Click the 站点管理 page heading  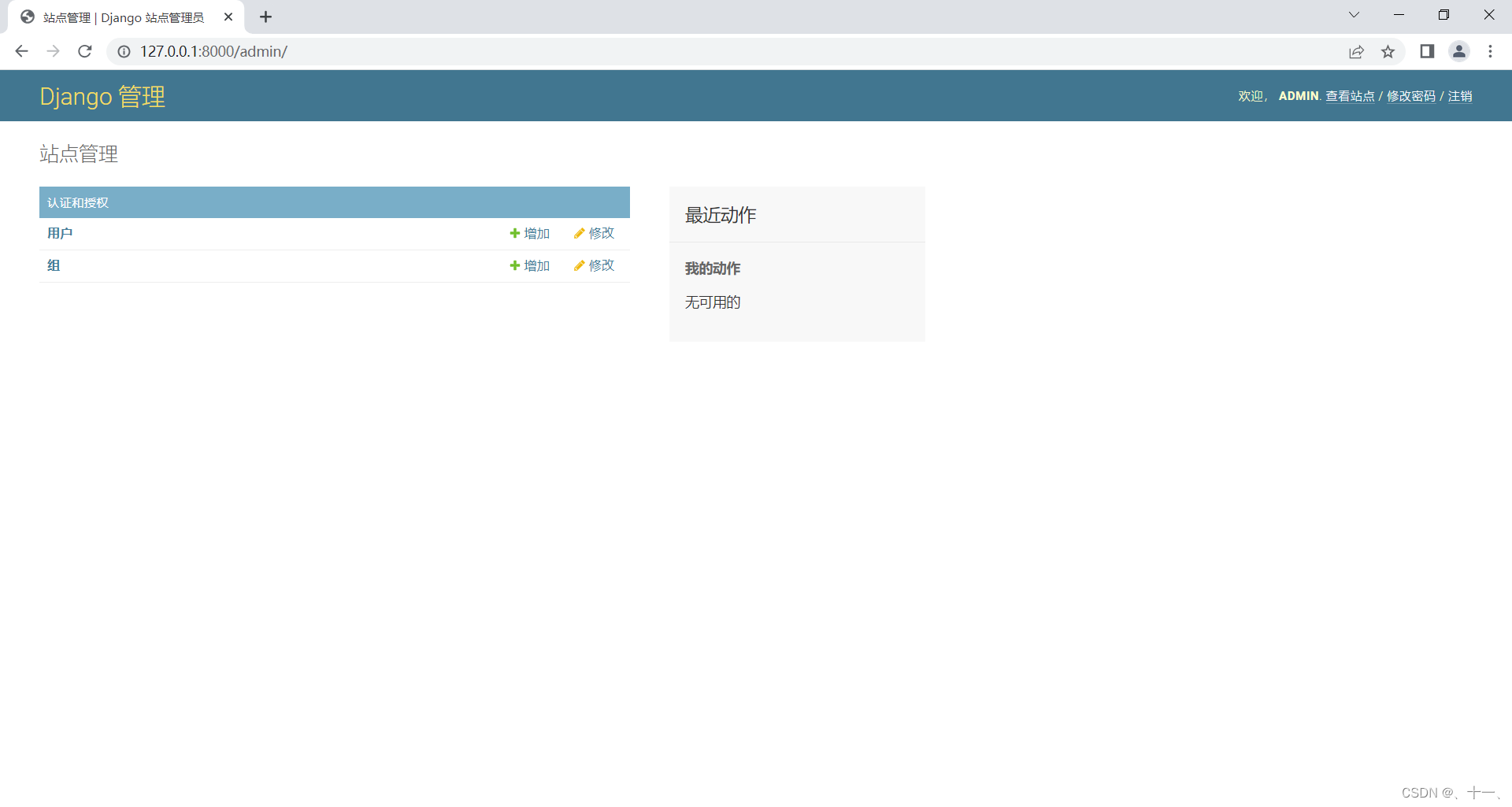(x=79, y=154)
